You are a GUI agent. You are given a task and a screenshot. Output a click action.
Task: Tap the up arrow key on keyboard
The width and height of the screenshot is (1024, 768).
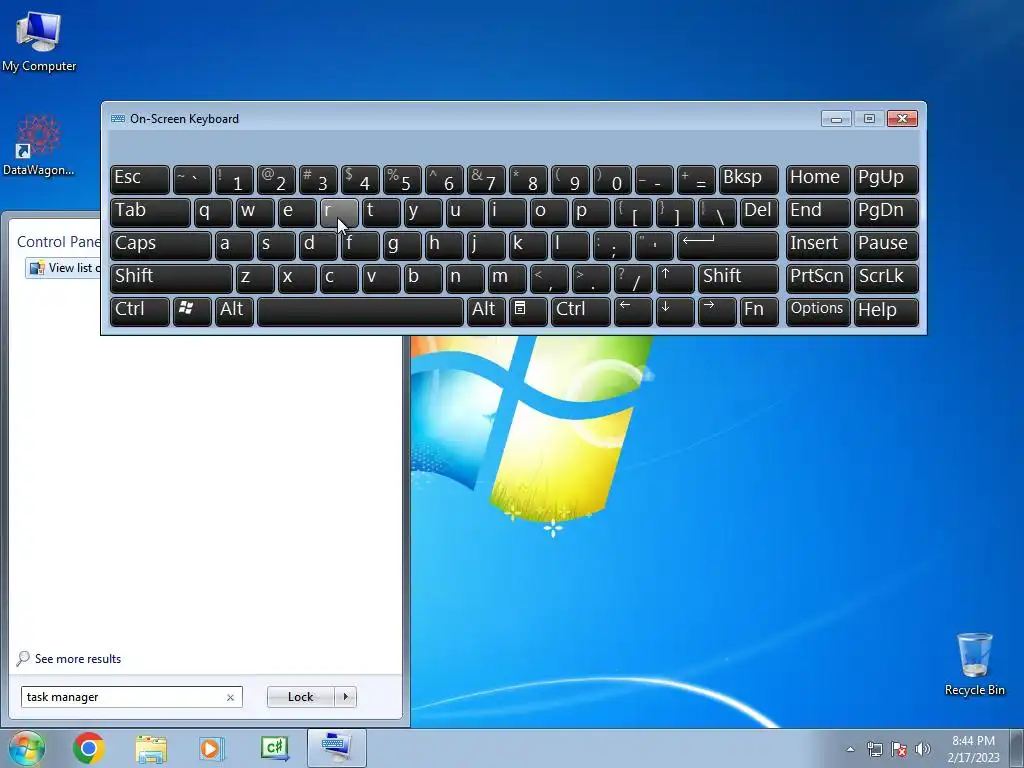click(675, 279)
